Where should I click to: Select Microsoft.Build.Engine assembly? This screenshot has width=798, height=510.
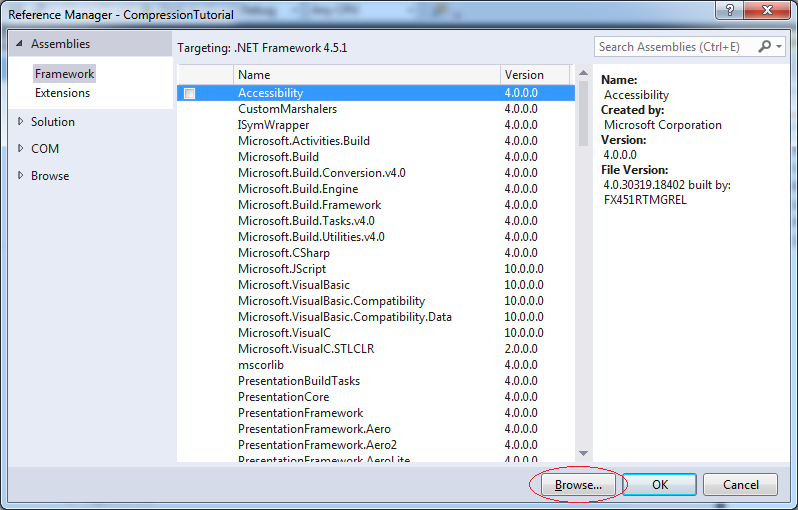coord(376,189)
